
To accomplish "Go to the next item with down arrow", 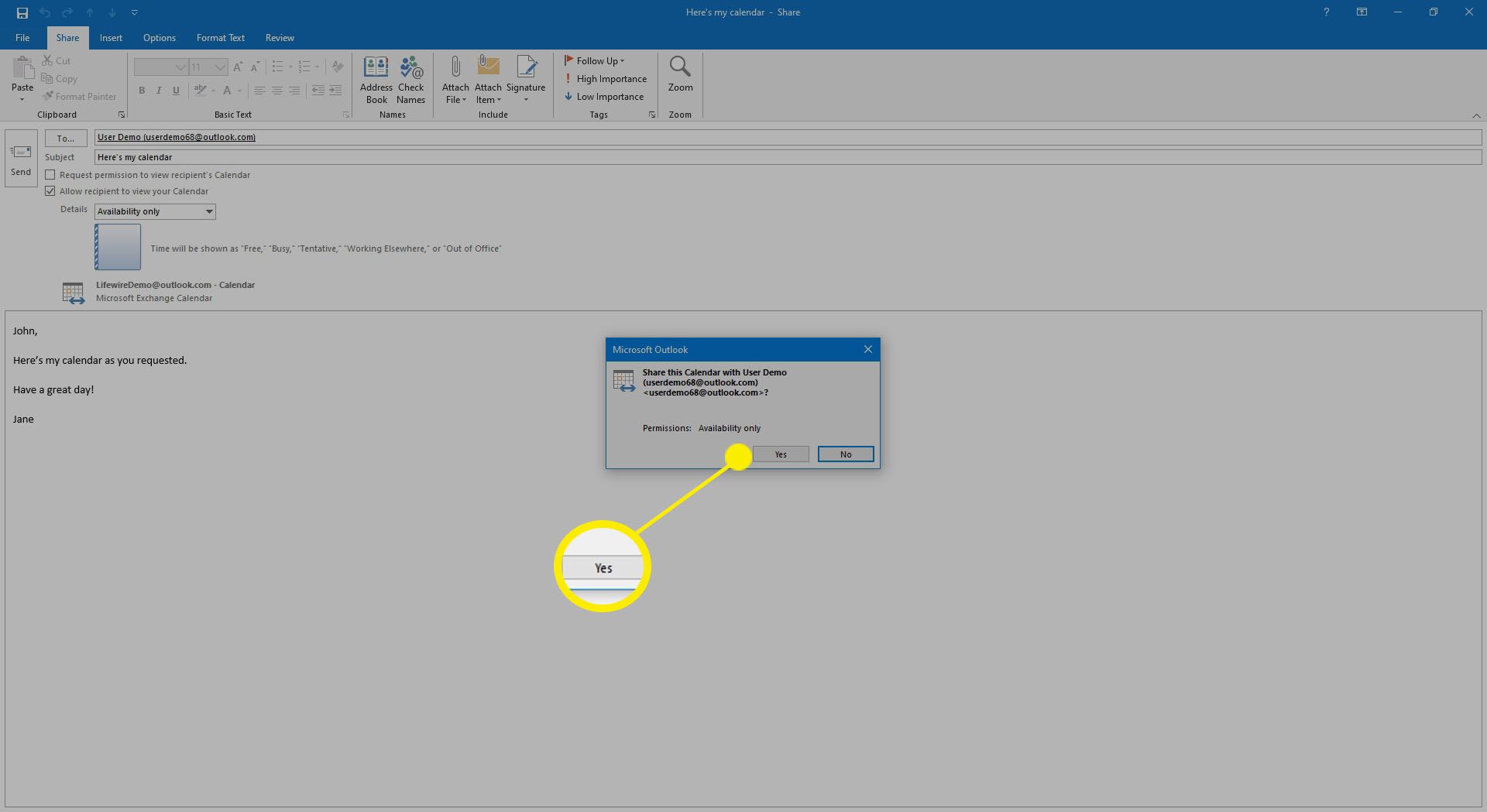I will (112, 12).
